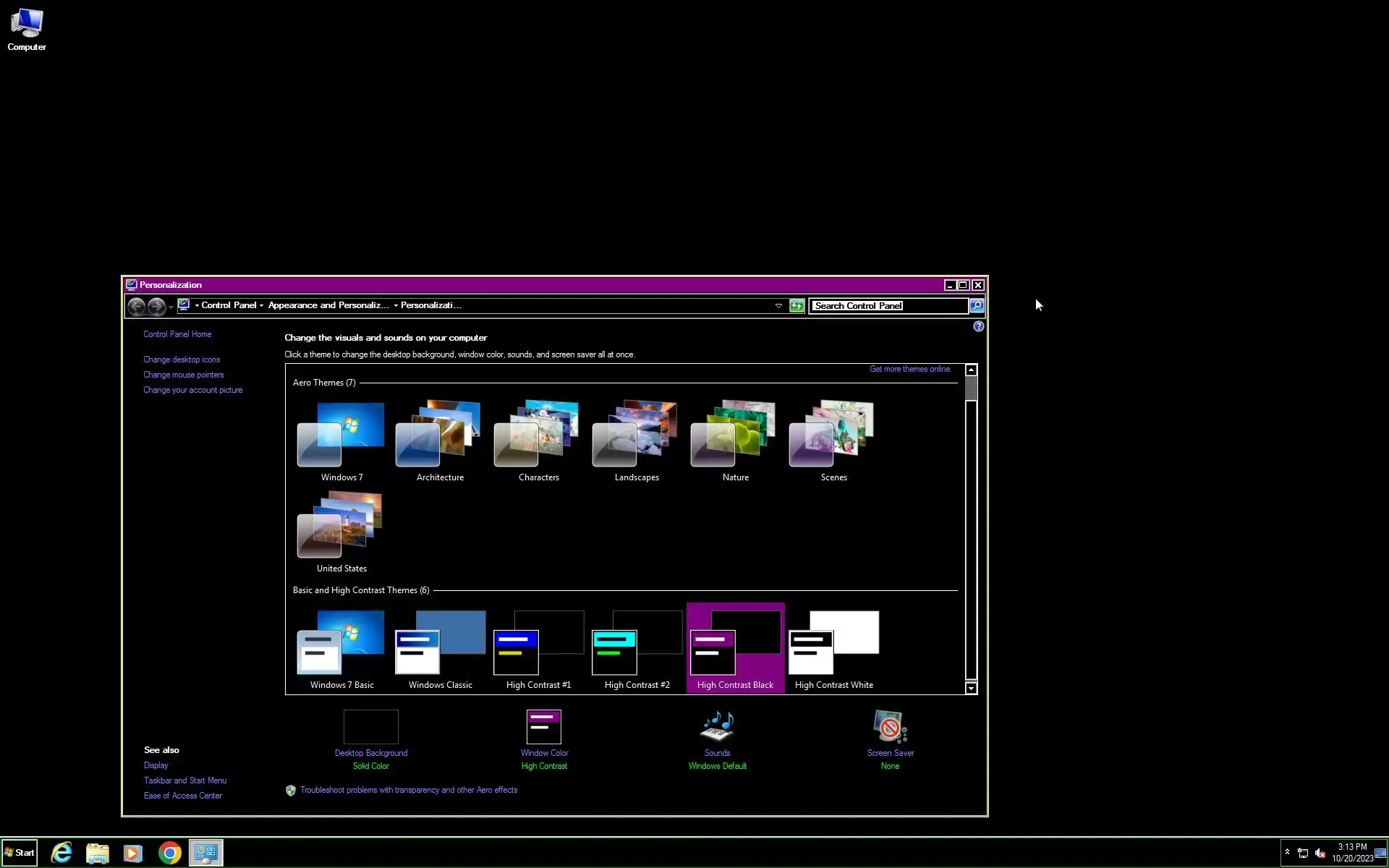Click the help question mark icon
1389x868 pixels.
978,327
